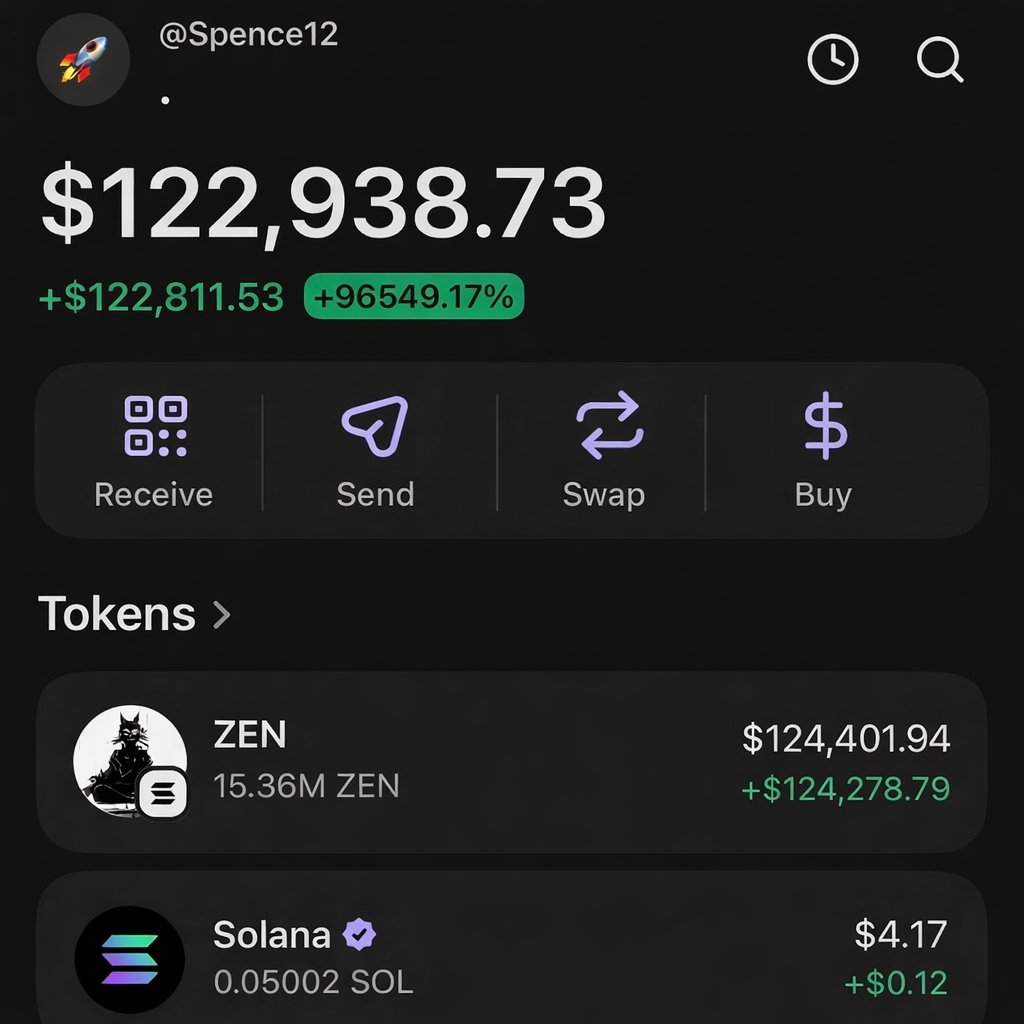Tap the Swap arrows icon
This screenshot has height=1024, width=1024.
[609, 427]
